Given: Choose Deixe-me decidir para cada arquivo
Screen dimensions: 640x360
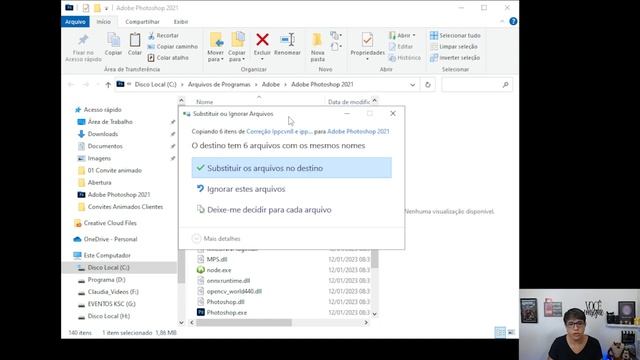Looking at the screenshot, I should click(291, 210).
